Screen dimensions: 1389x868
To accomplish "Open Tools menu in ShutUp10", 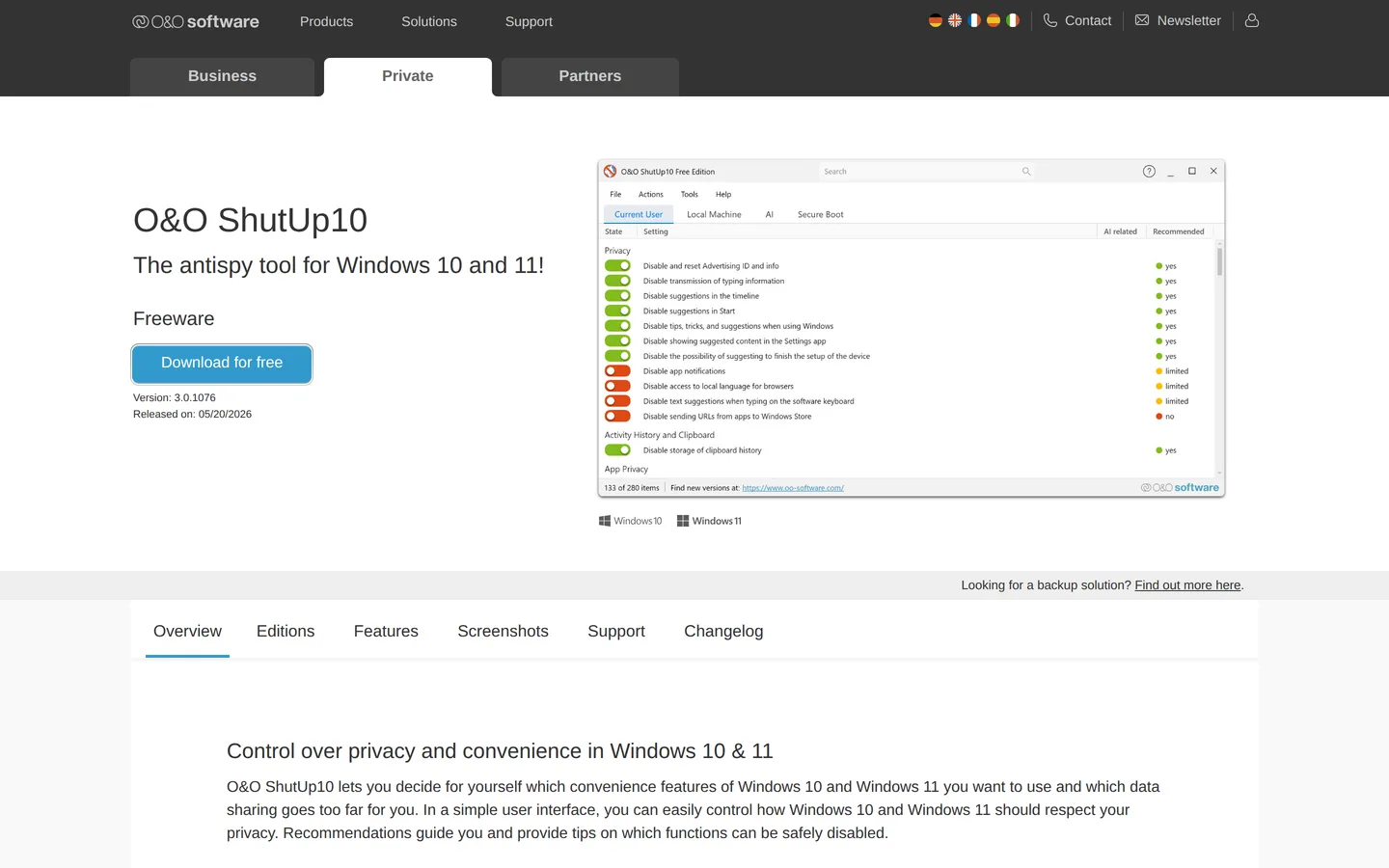I will (x=690, y=194).
